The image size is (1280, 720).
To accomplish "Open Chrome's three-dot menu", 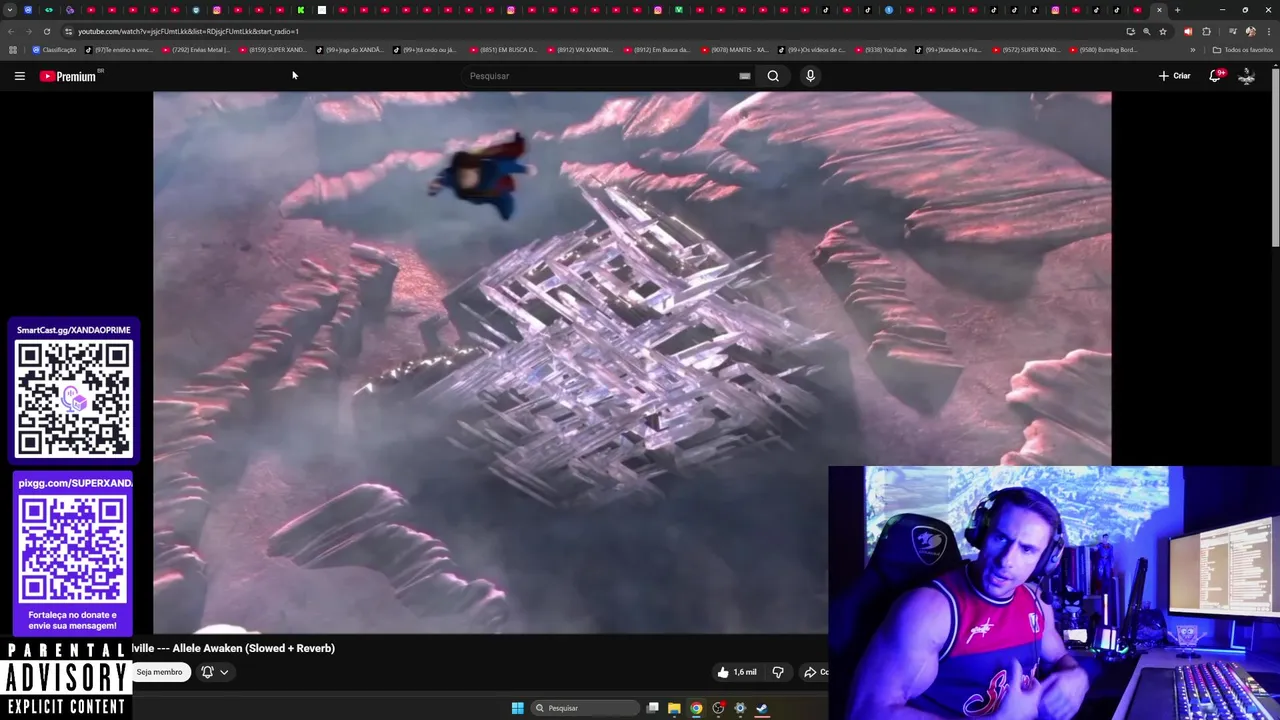I will pyautogui.click(x=1267, y=31).
